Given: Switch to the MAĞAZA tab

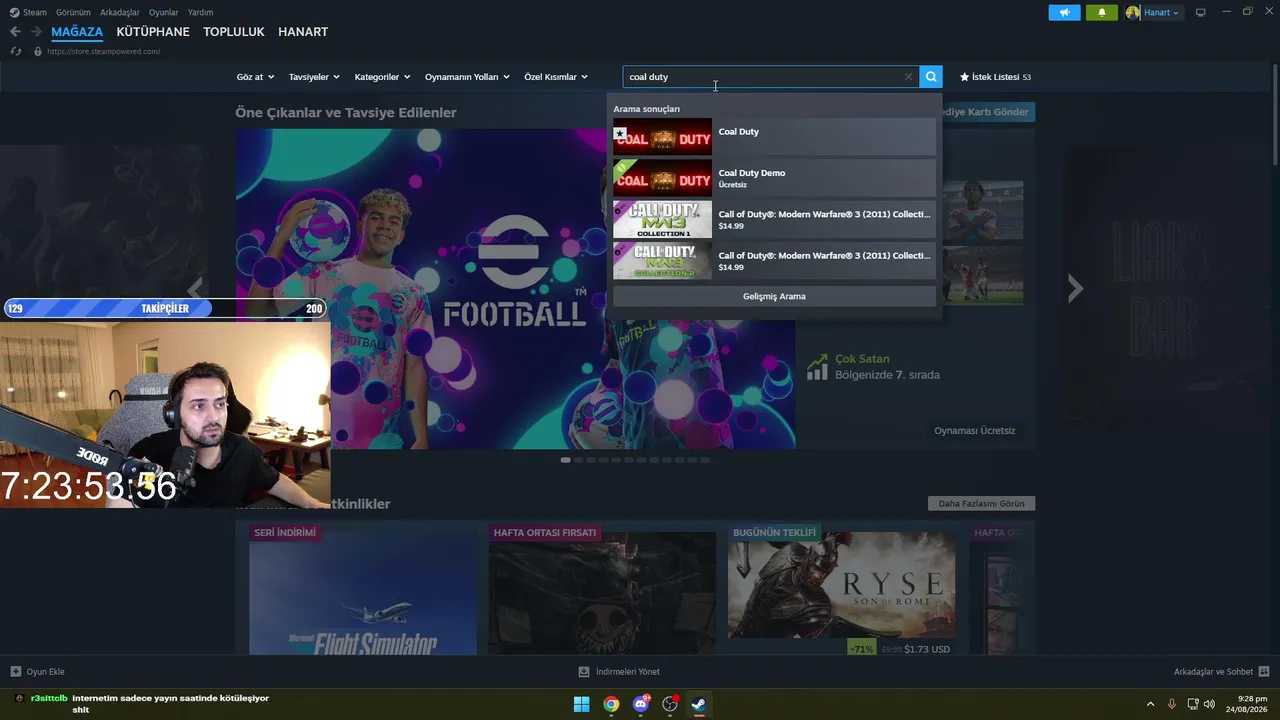Looking at the screenshot, I should pyautogui.click(x=77, y=32).
